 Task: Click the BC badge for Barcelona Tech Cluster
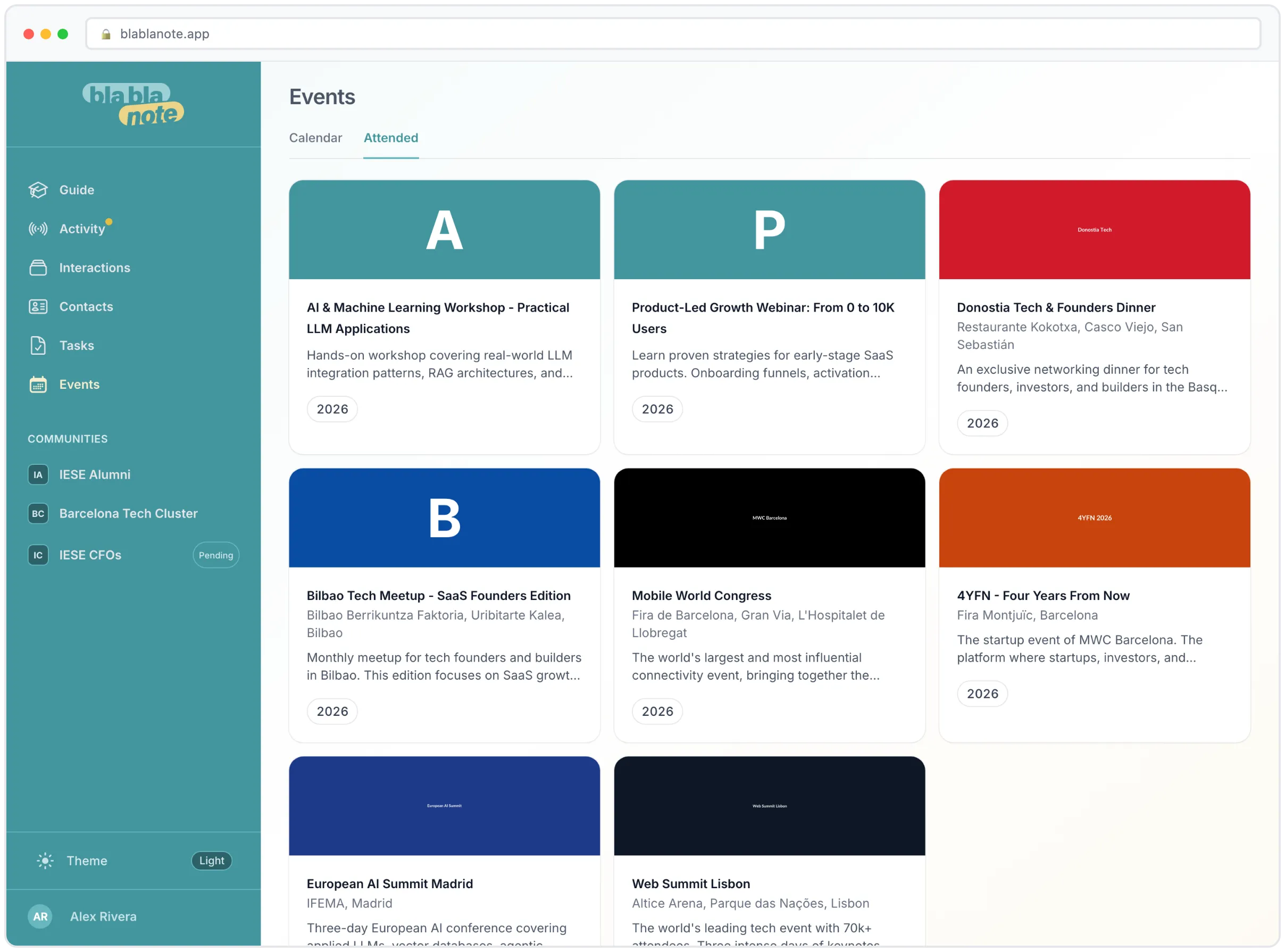tap(38, 514)
